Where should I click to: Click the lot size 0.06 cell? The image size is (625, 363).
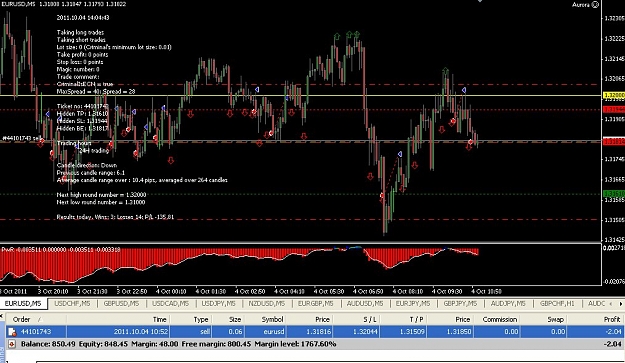pyautogui.click(x=236, y=332)
